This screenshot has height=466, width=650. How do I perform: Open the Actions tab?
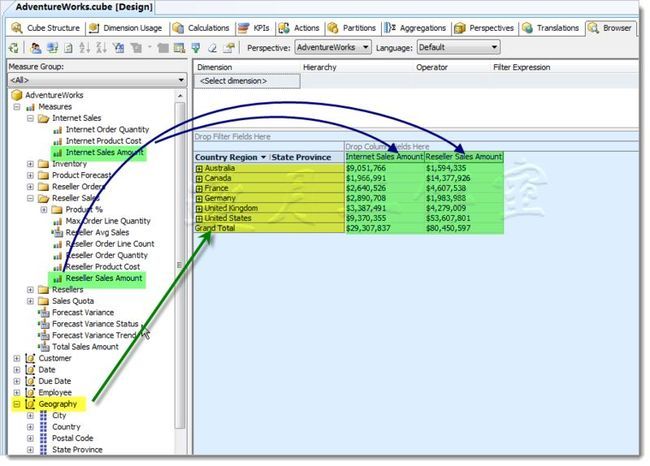point(299,28)
